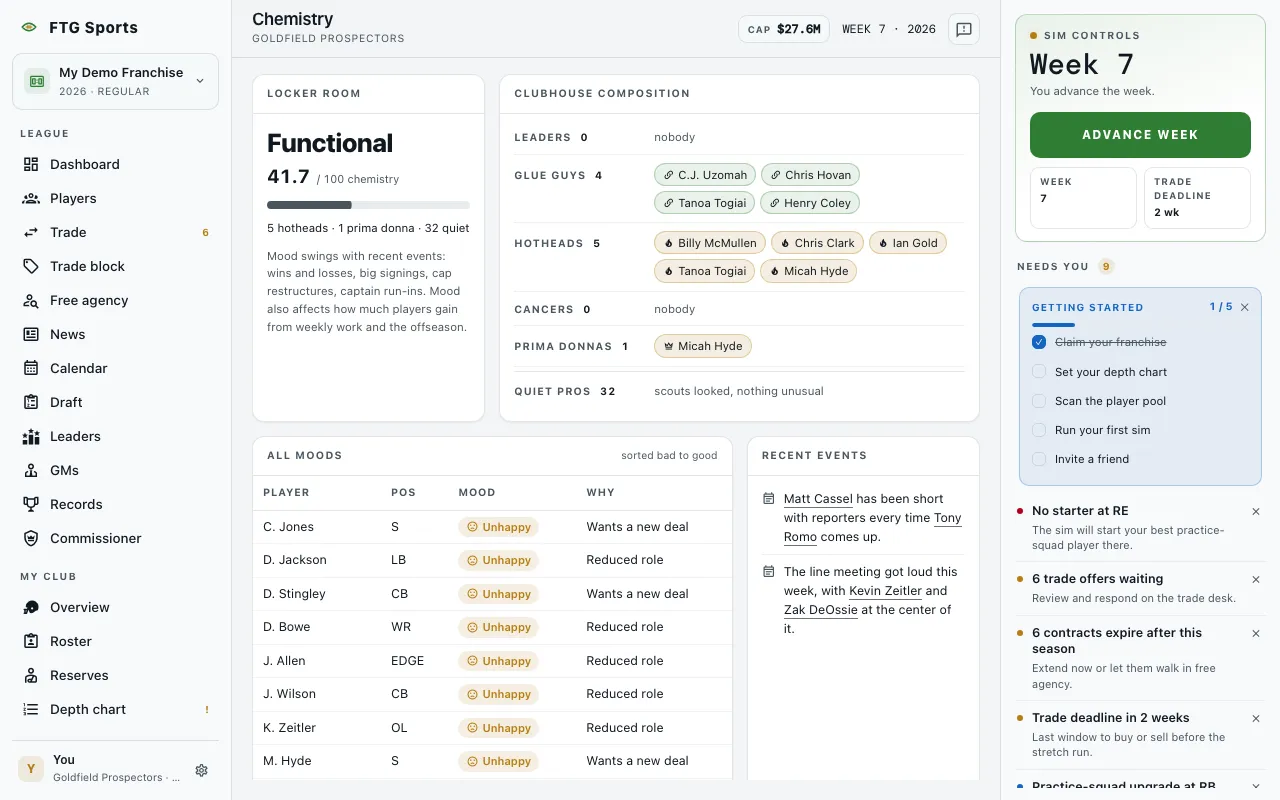Click the Advance Week button
Screen dimensions: 1280x800
tap(1140, 135)
